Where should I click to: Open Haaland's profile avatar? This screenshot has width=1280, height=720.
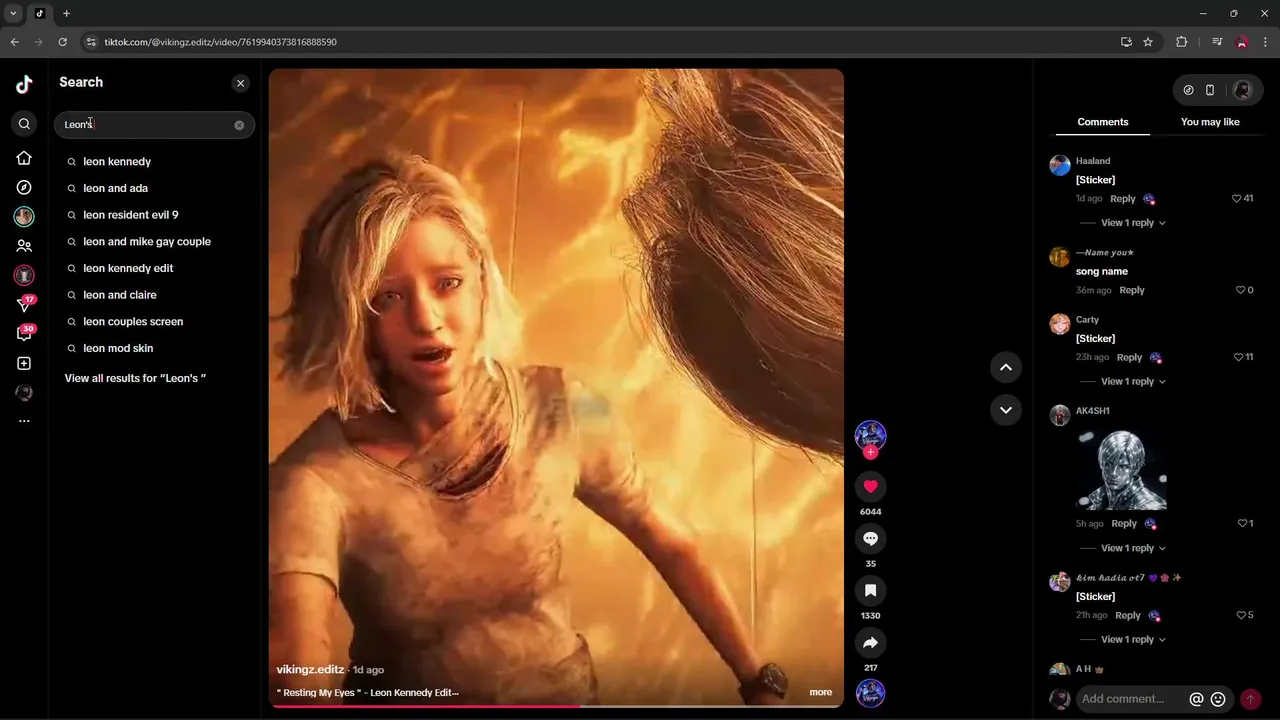1060,165
